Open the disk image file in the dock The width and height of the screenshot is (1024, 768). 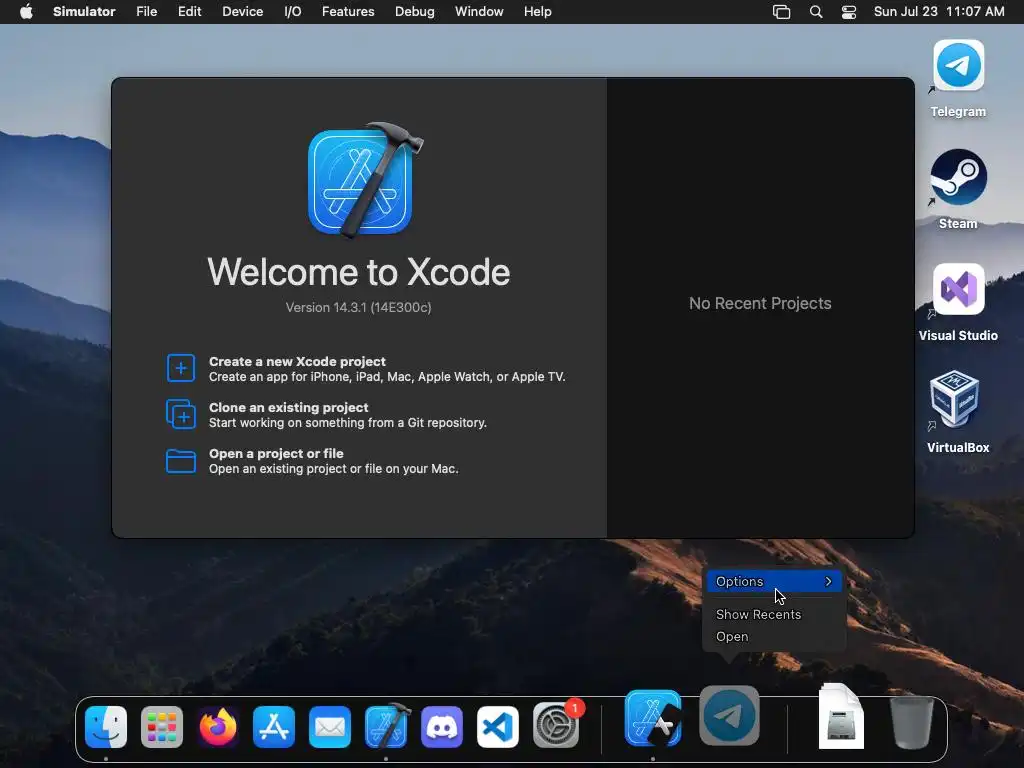[841, 716]
